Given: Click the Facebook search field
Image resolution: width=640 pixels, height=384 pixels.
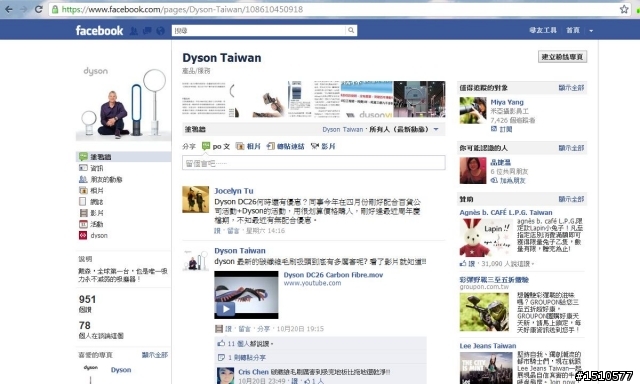Looking at the screenshot, I should pyautogui.click(x=259, y=31).
